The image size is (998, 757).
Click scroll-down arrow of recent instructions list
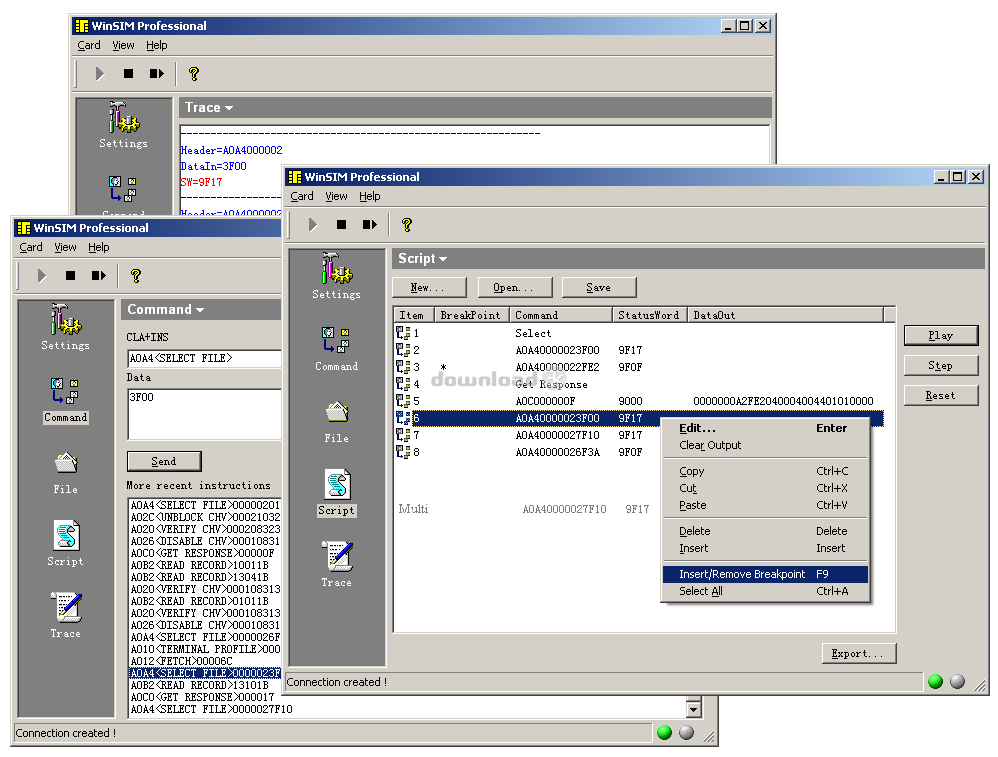(x=694, y=709)
